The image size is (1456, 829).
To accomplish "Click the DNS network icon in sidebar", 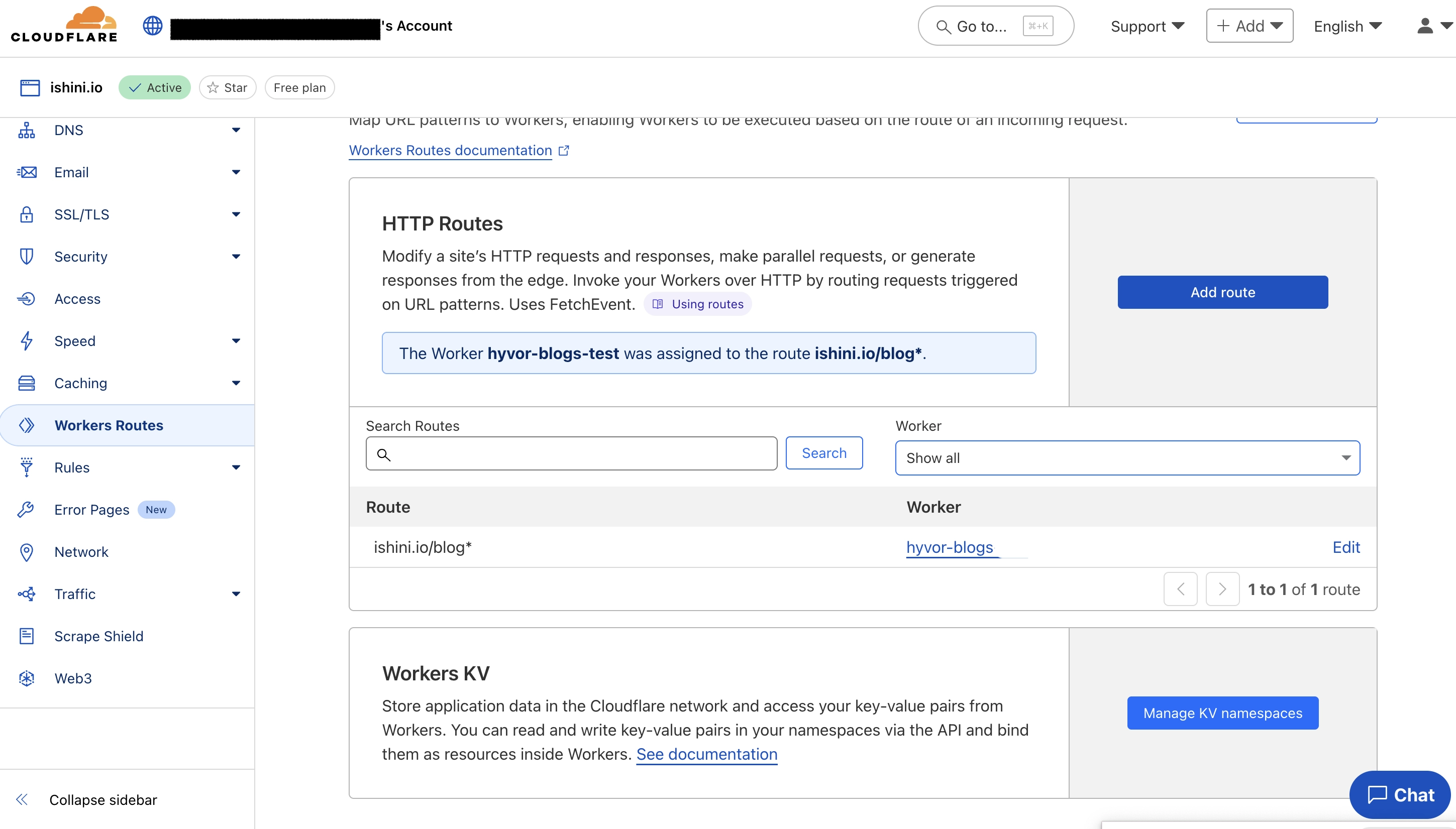I will click(27, 130).
